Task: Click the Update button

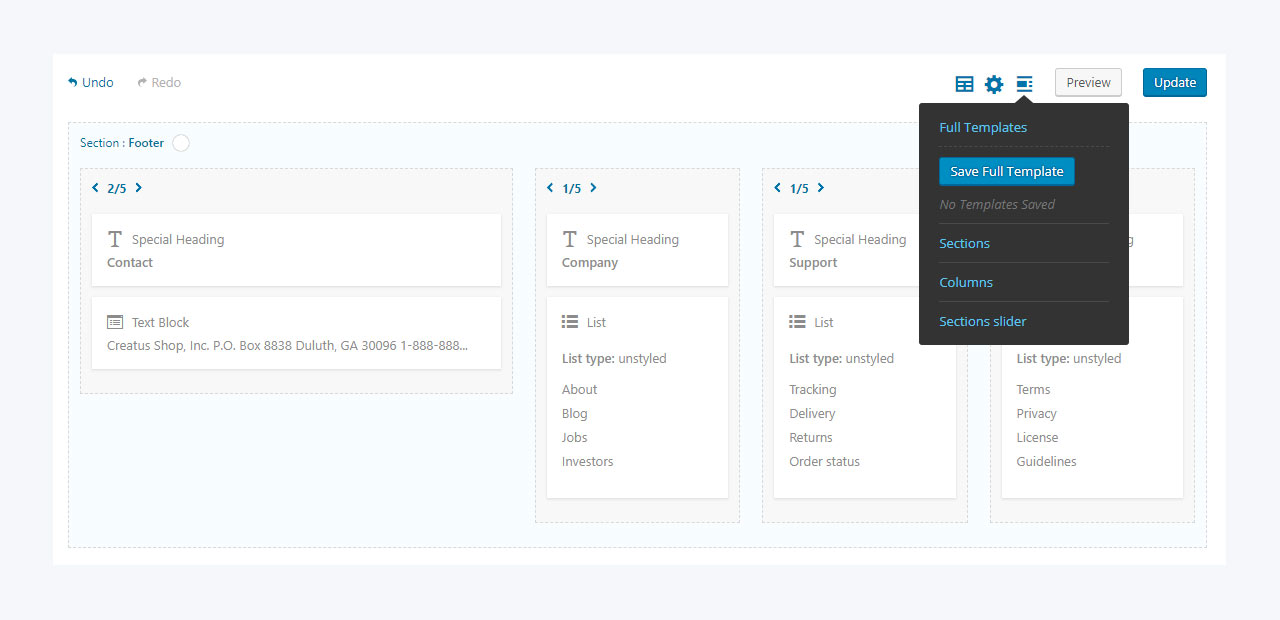Action: pyautogui.click(x=1175, y=82)
